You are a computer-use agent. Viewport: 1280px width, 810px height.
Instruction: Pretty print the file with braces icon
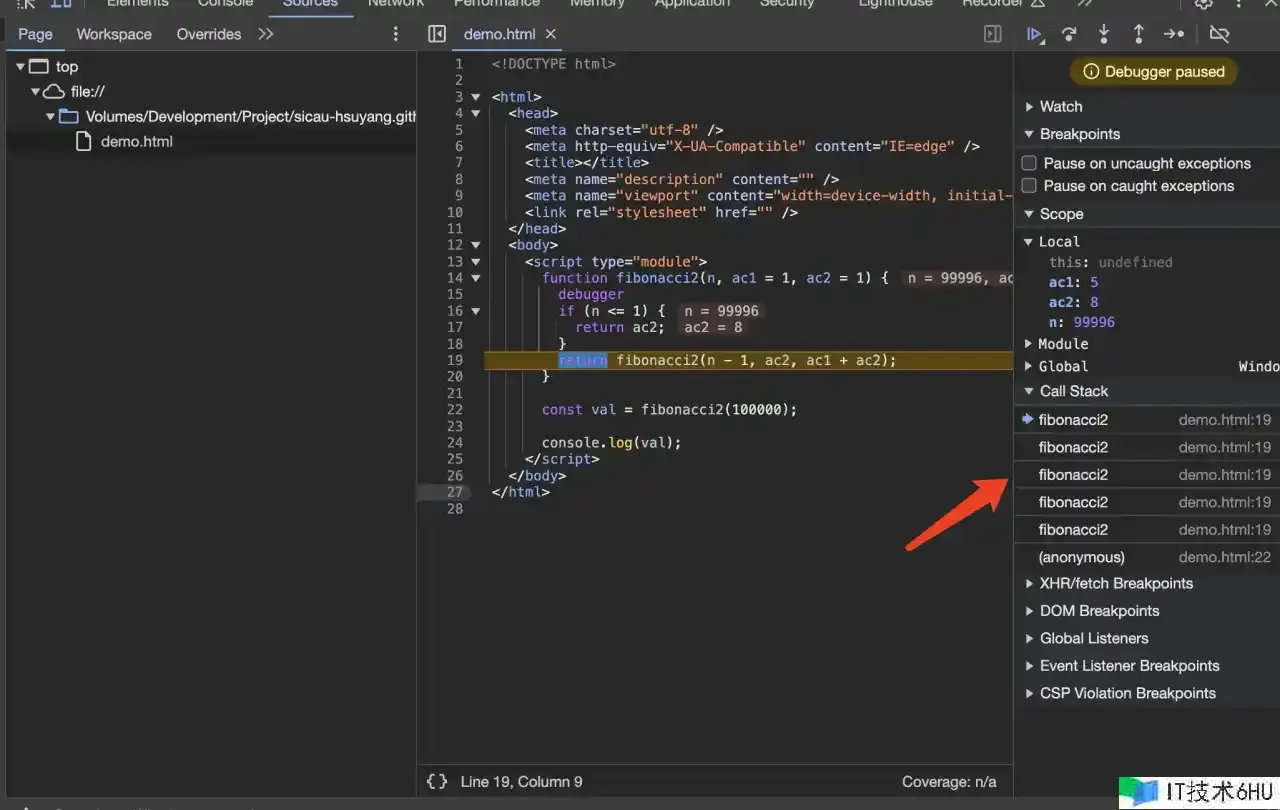[x=437, y=782]
